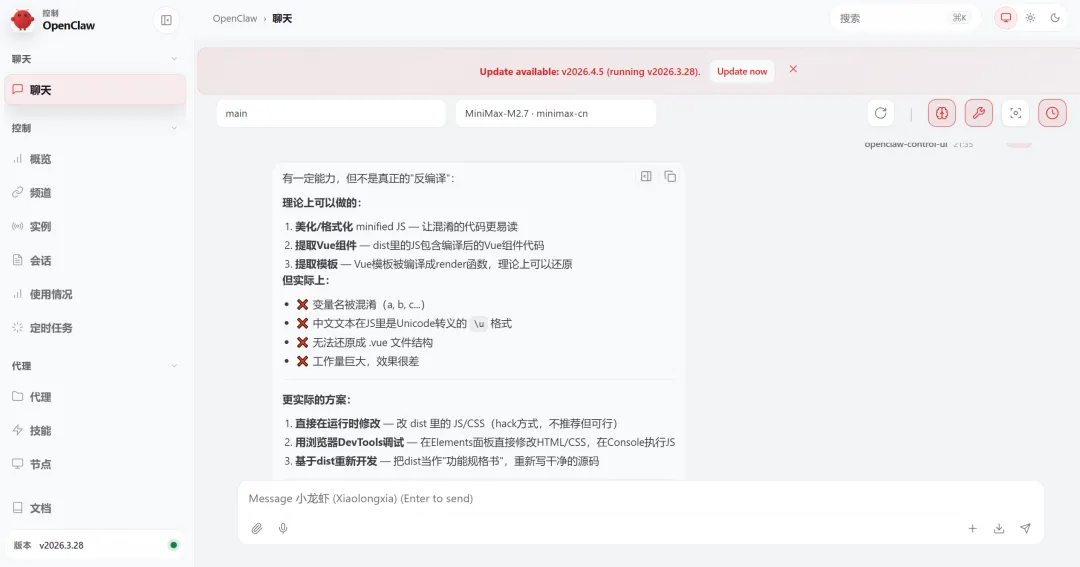The height and width of the screenshot is (567, 1080).
Task: Click the 但实际上 heading text
Action: pyautogui.click(x=306, y=280)
